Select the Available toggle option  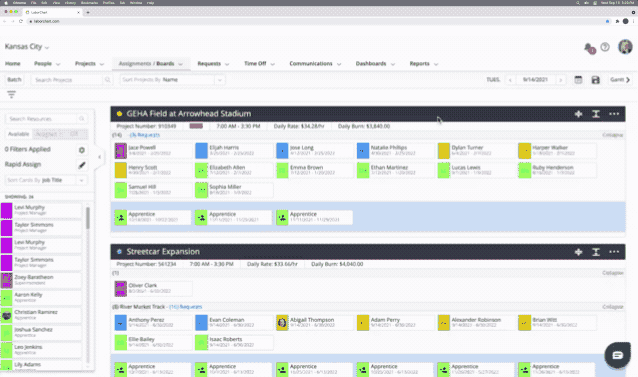tap(19, 134)
